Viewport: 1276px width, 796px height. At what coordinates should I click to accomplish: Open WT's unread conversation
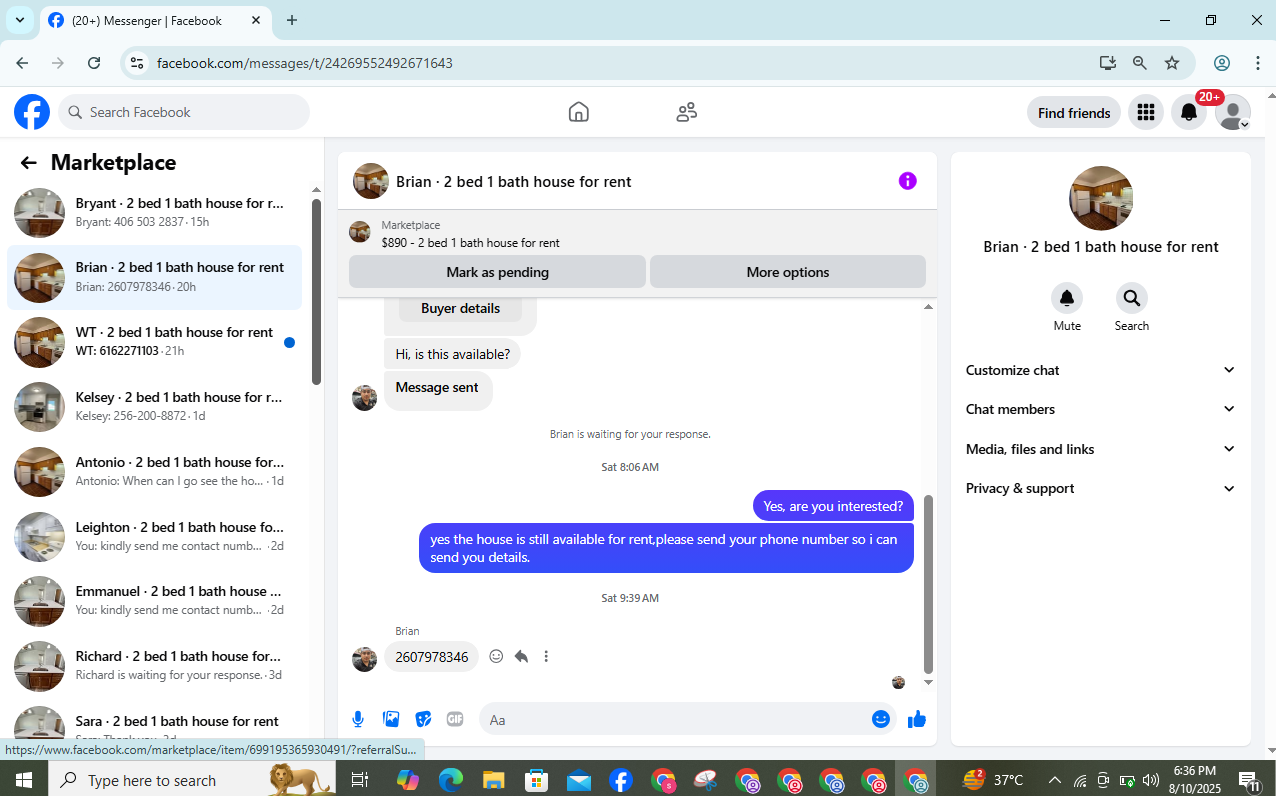[x=155, y=342]
